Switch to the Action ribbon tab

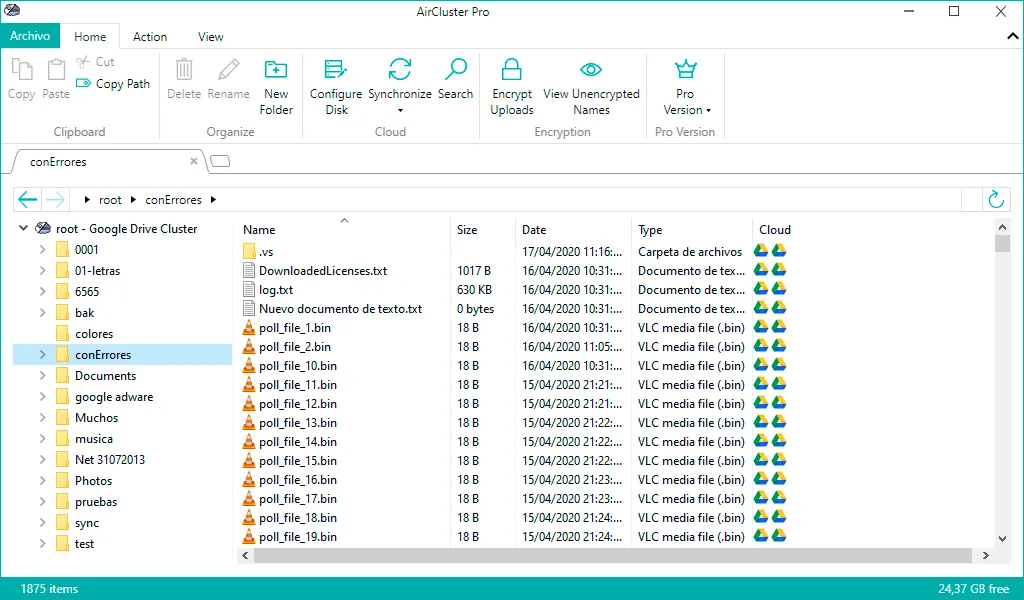[150, 37]
